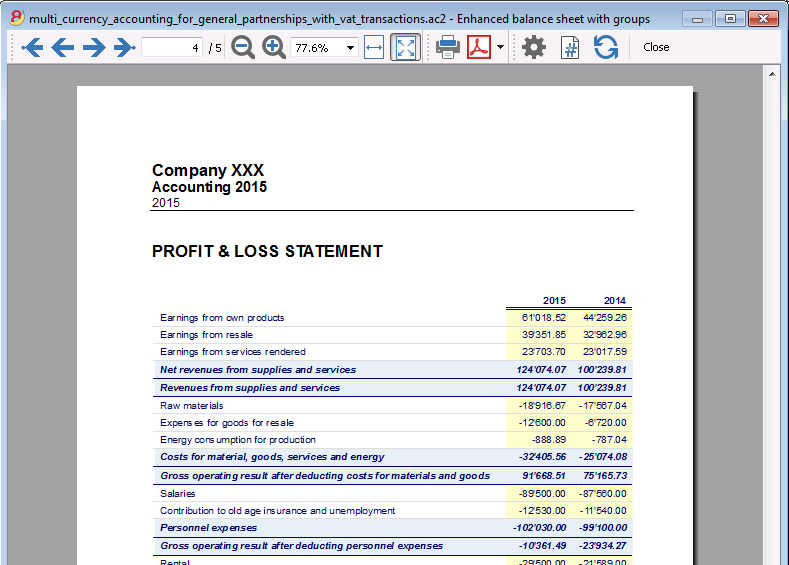Click 'Salaries' row label
Screen dimensions: 789x565
tap(177, 494)
